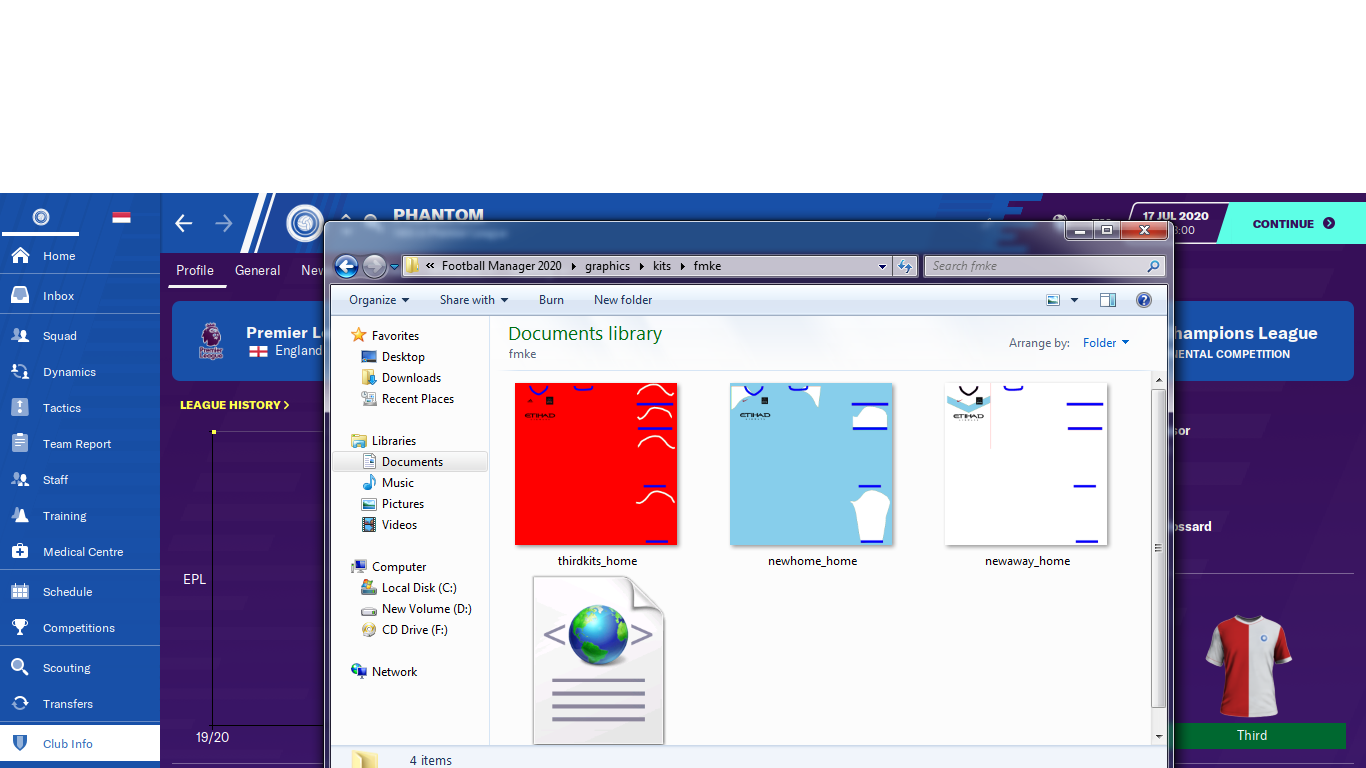Go back in Football Manager navigation
This screenshot has width=1366, height=768.
point(184,223)
